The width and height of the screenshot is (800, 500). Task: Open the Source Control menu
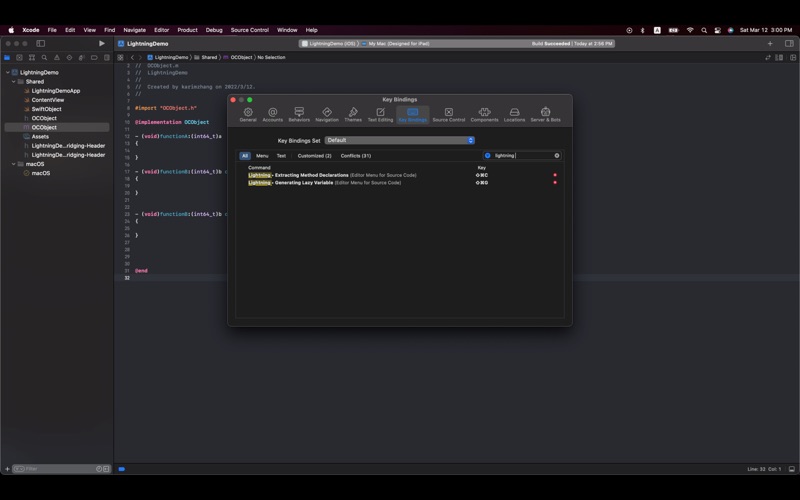[x=249, y=30]
